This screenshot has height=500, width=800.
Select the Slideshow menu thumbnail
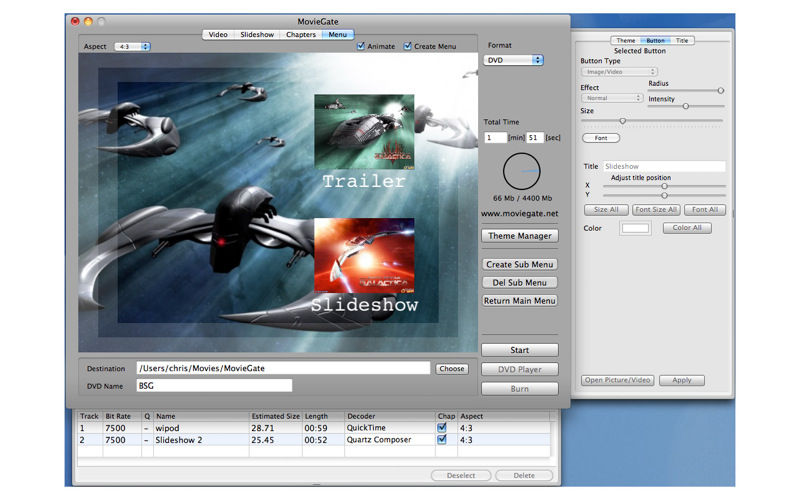point(364,256)
